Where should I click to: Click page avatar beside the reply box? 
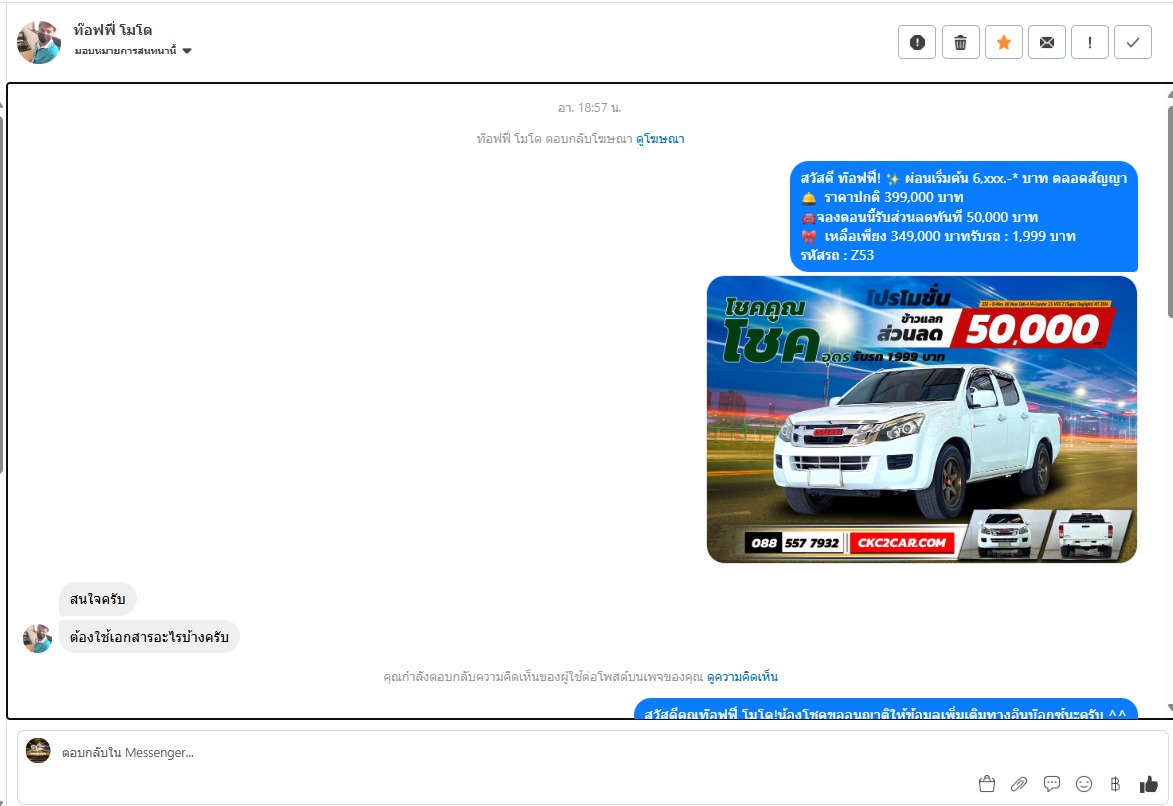click(38, 751)
